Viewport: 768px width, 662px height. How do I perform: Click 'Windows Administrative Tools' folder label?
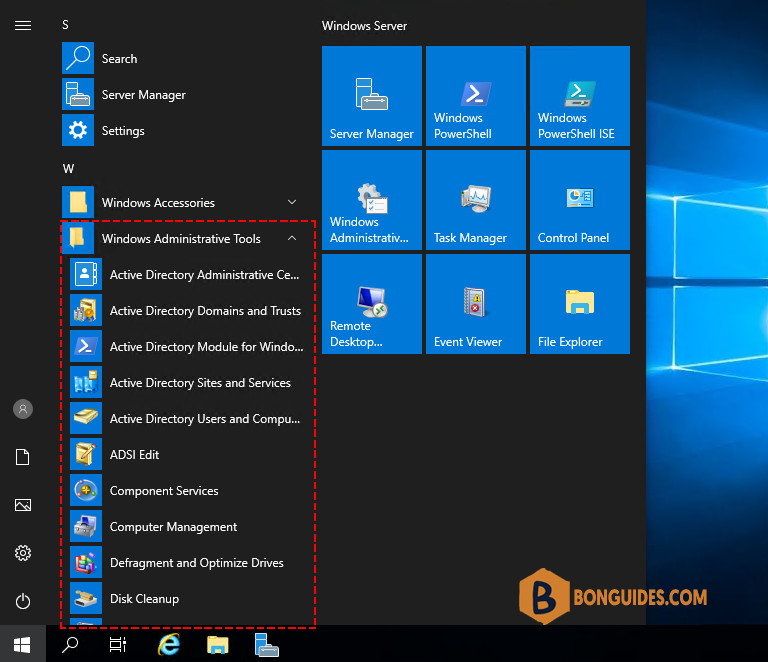pyautogui.click(x=181, y=239)
